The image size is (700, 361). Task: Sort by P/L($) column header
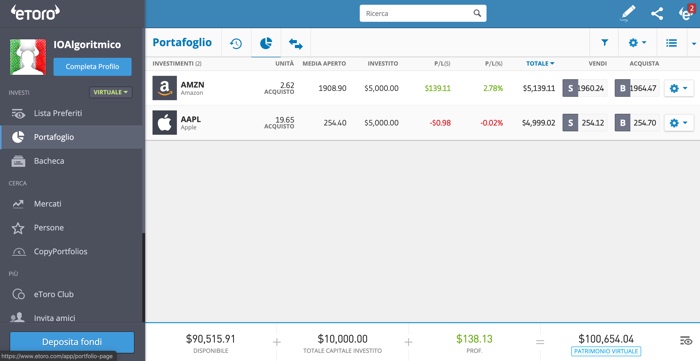coord(442,64)
